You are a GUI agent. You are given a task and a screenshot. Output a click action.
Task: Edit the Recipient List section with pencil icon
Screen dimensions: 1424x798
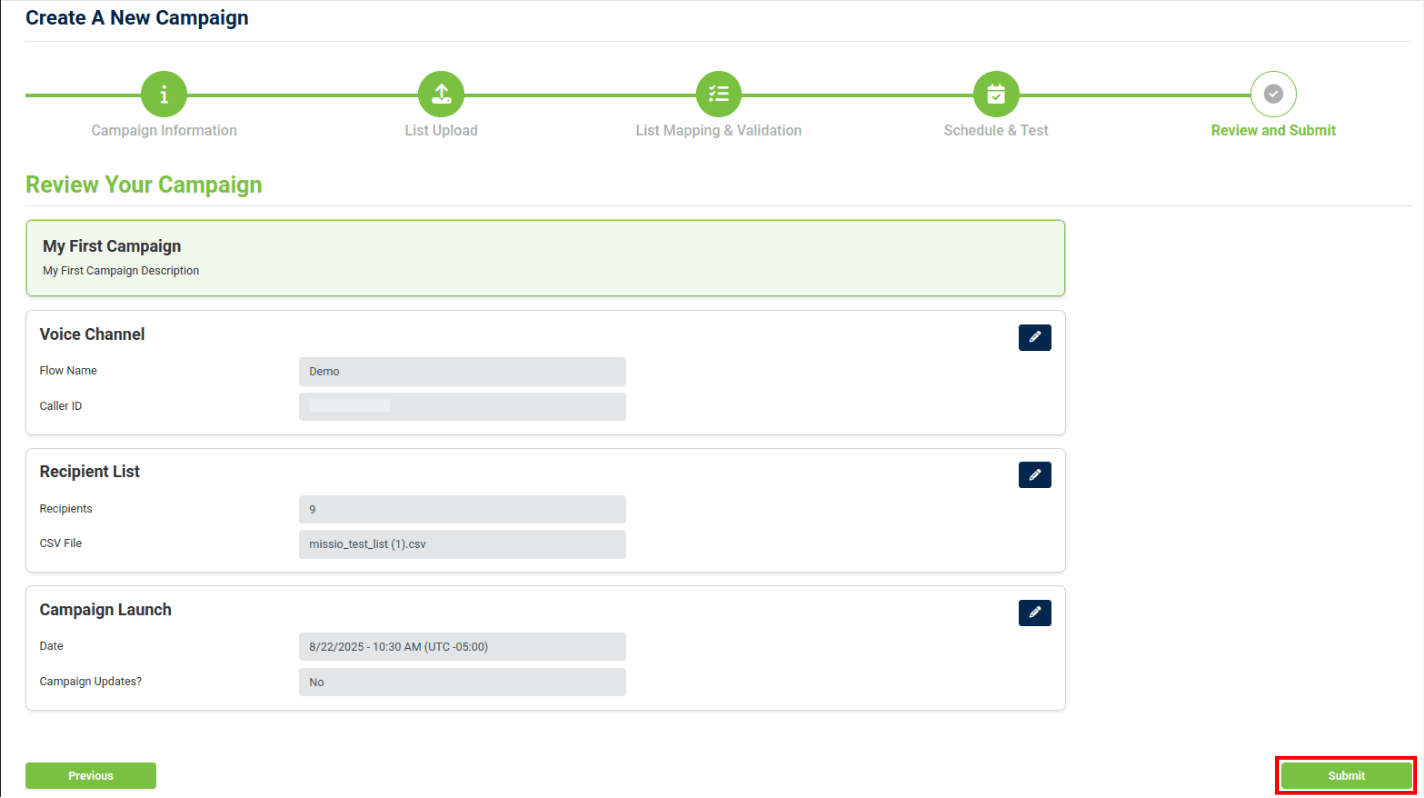(x=1034, y=475)
